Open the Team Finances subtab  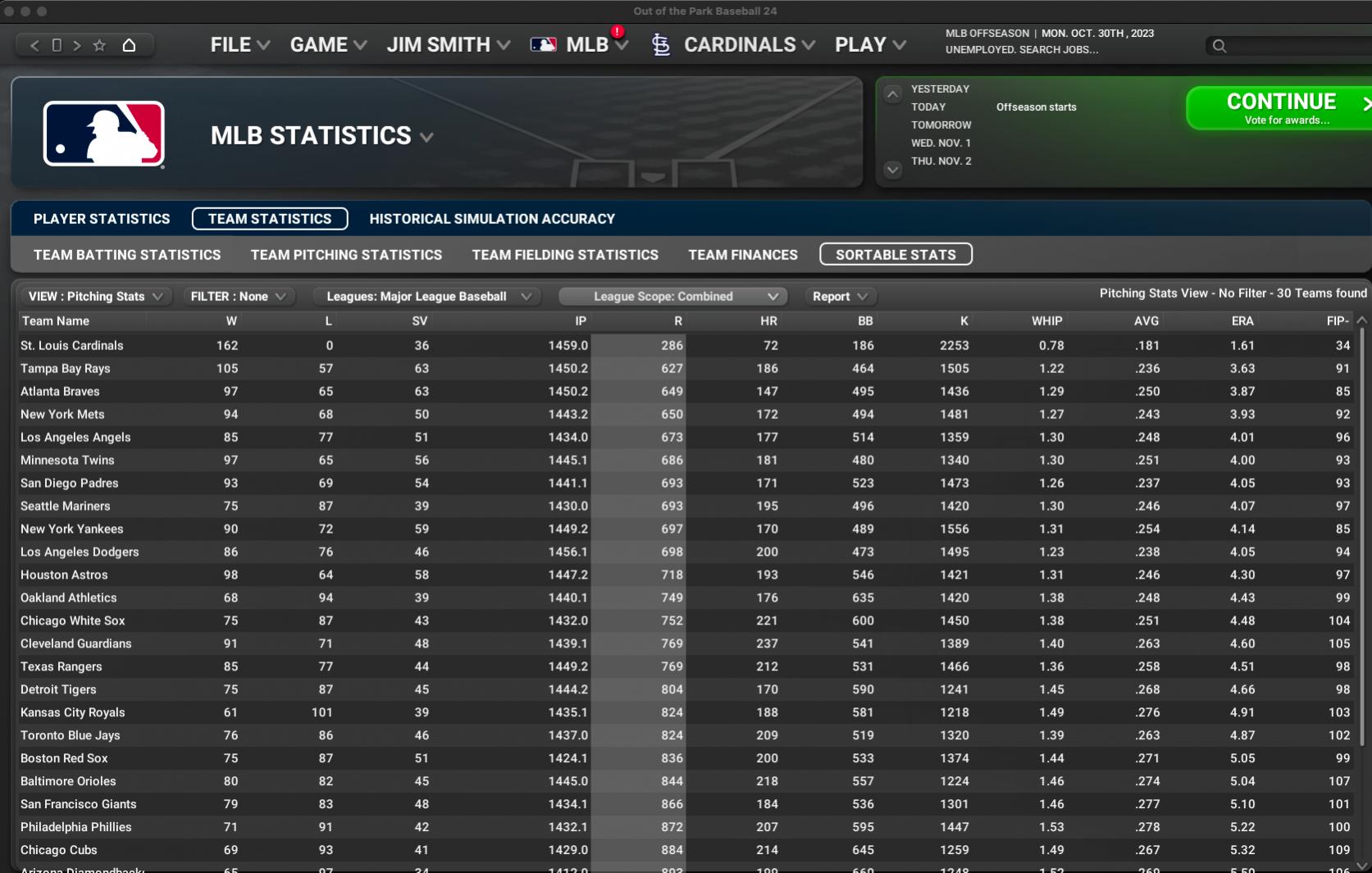click(743, 255)
